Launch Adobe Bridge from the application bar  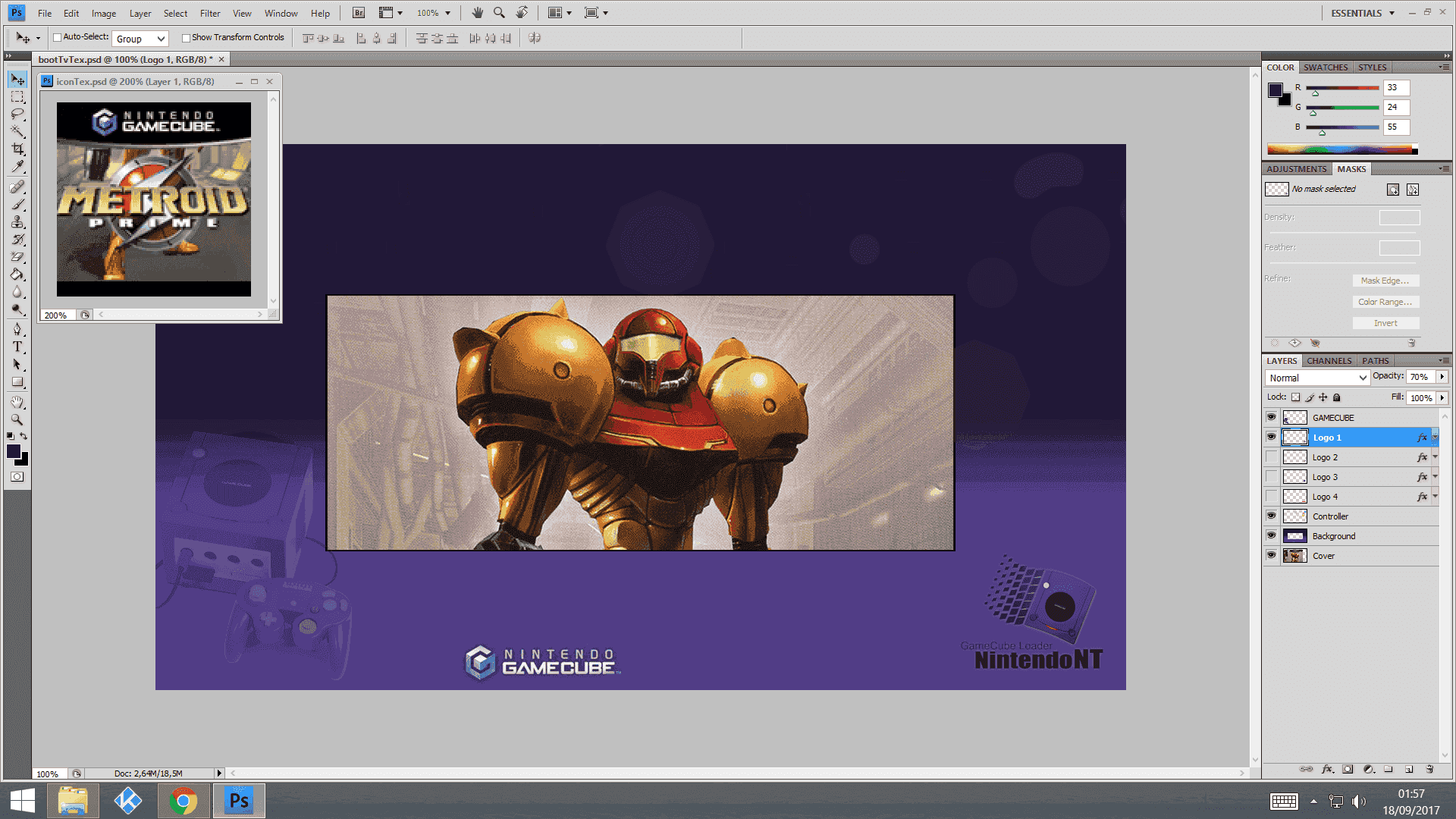point(359,13)
